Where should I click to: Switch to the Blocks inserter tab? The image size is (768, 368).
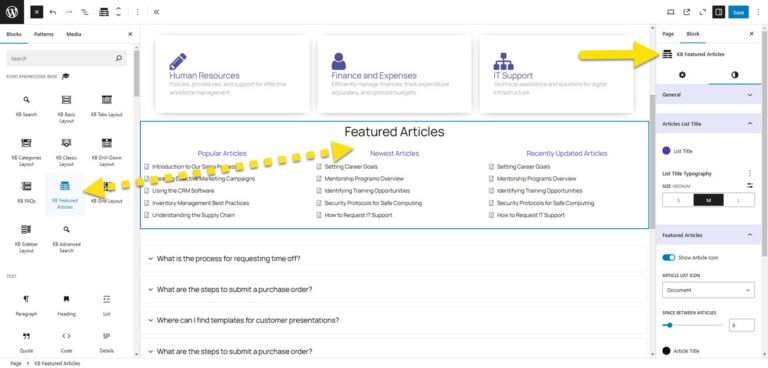pyautogui.click(x=14, y=34)
